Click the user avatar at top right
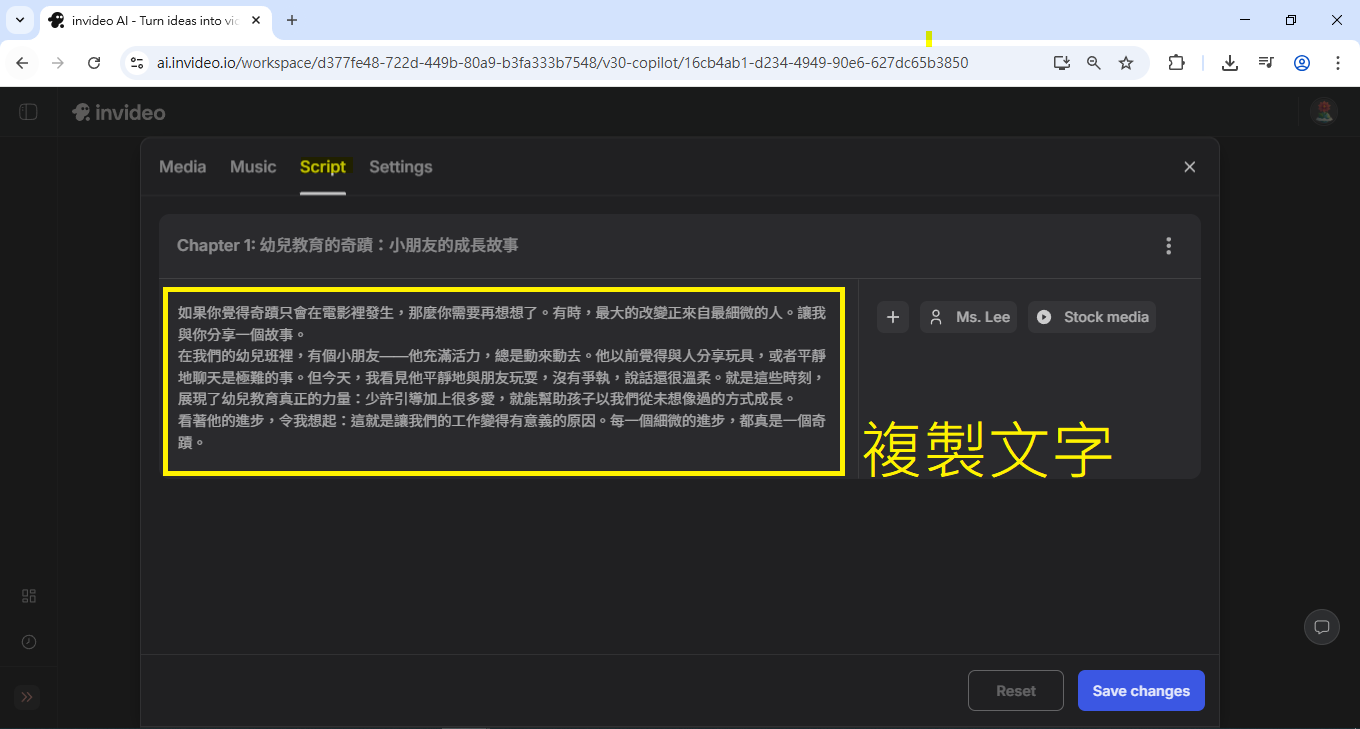 click(1324, 112)
